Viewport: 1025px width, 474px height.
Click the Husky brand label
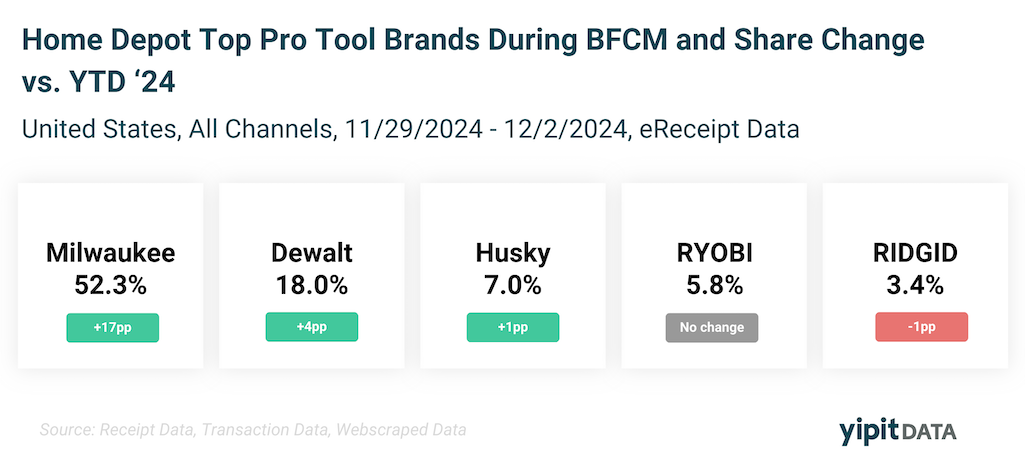[x=513, y=254]
